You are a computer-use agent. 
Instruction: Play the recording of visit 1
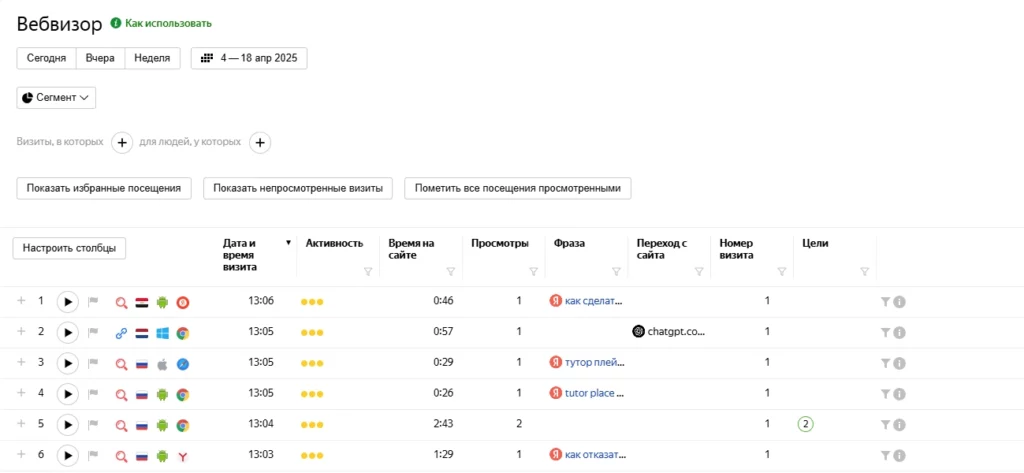67,302
